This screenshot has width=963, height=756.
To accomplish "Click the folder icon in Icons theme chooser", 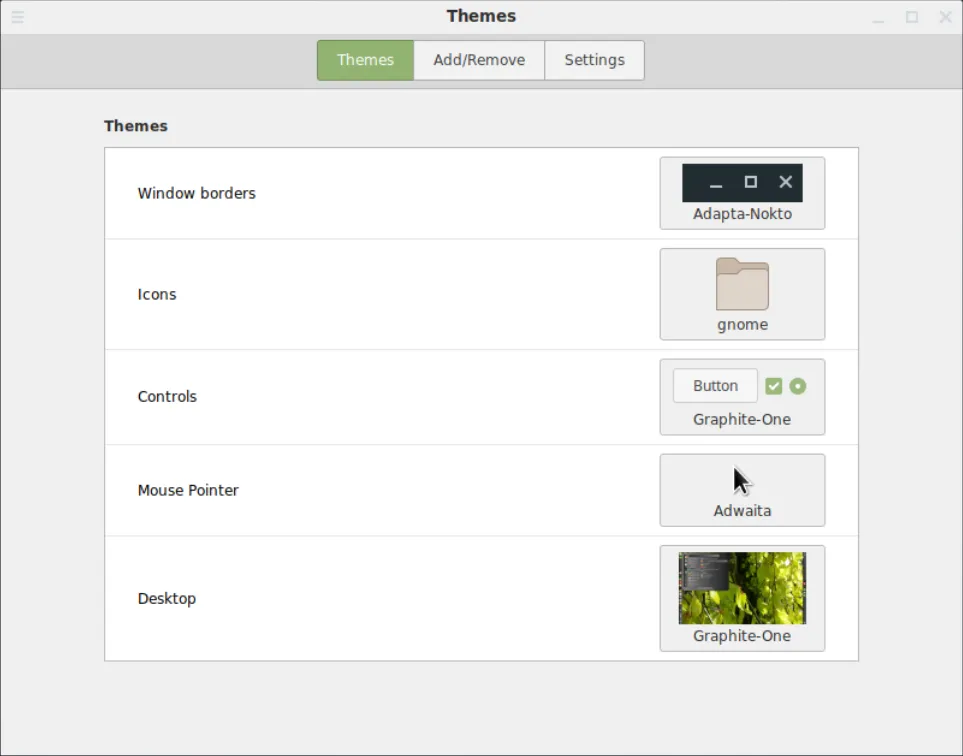I will [742, 284].
